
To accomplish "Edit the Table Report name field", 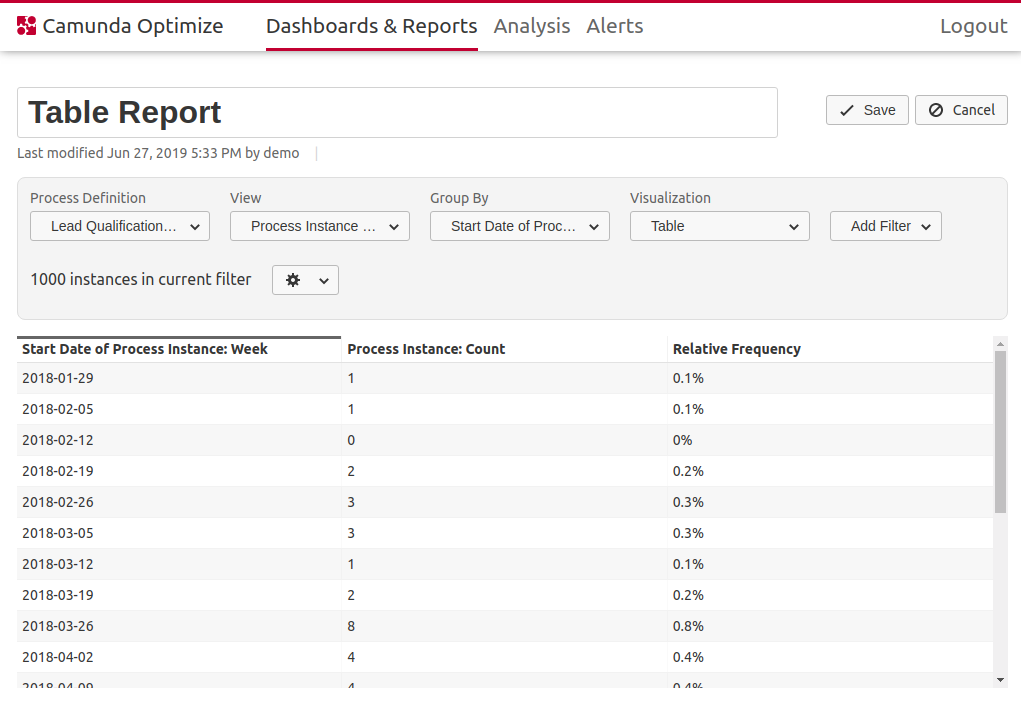I will (397, 112).
